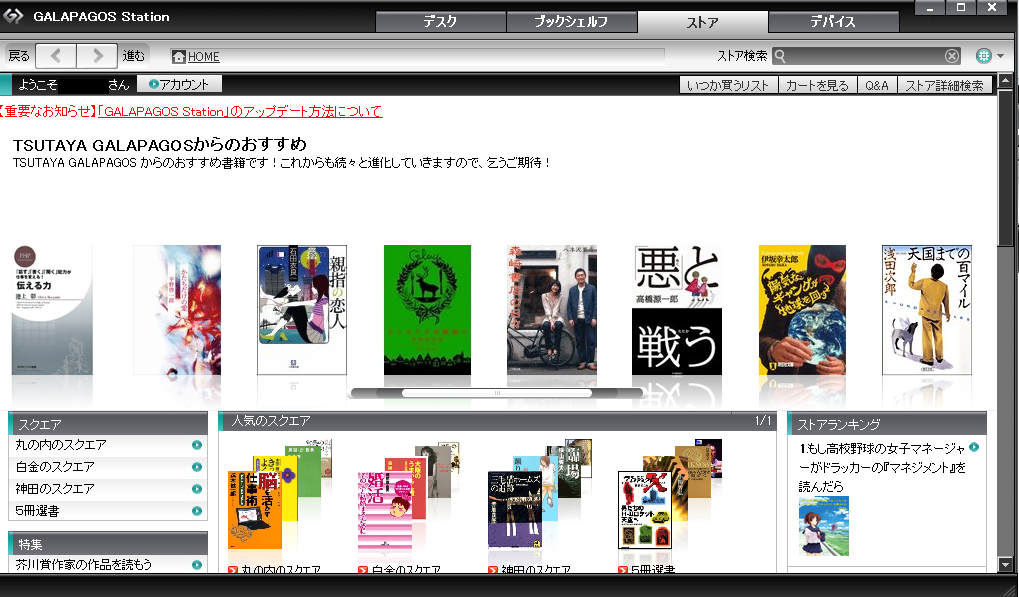Click the book carousel horizontal slider
The width and height of the screenshot is (1019, 597).
point(497,393)
